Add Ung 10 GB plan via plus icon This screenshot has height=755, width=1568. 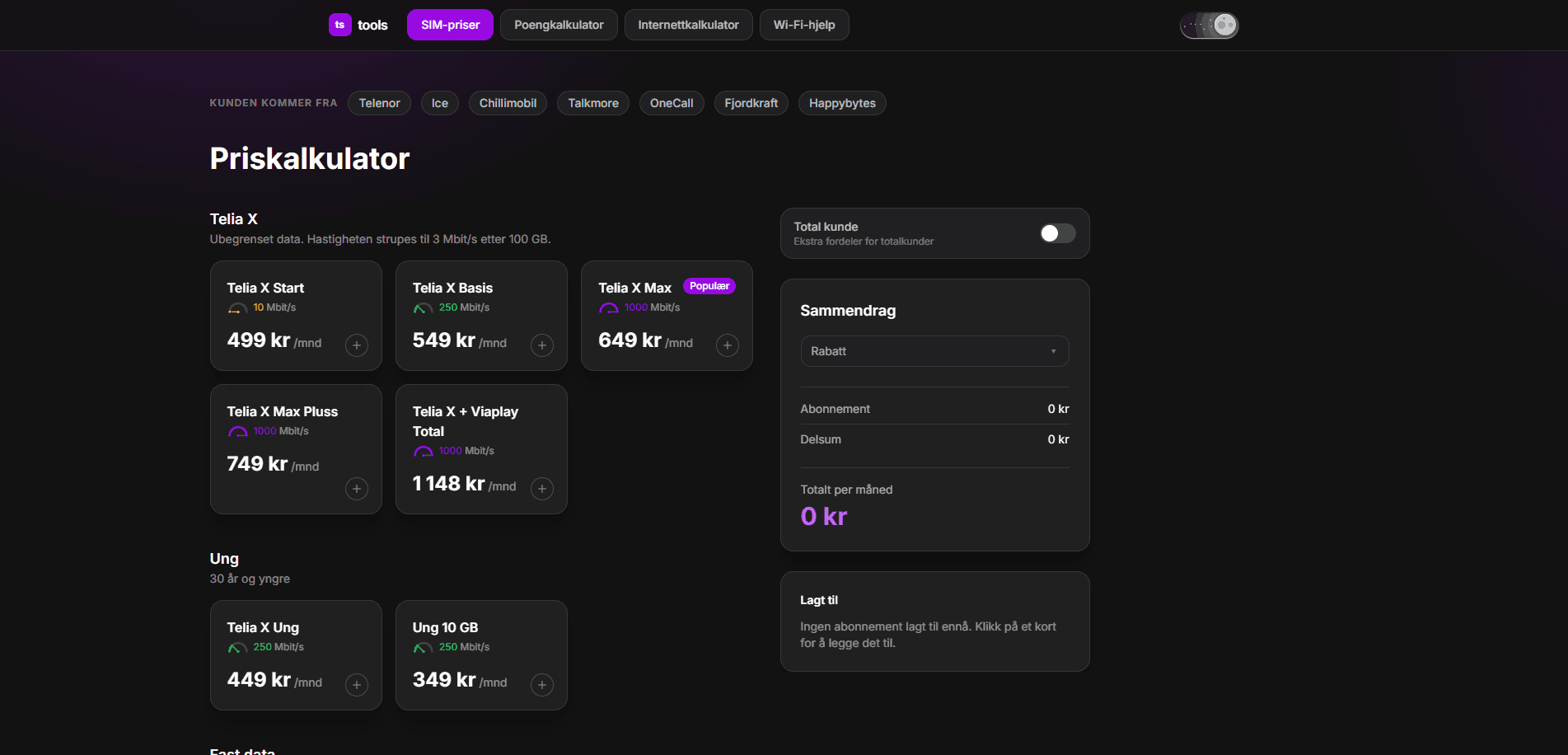[542, 685]
